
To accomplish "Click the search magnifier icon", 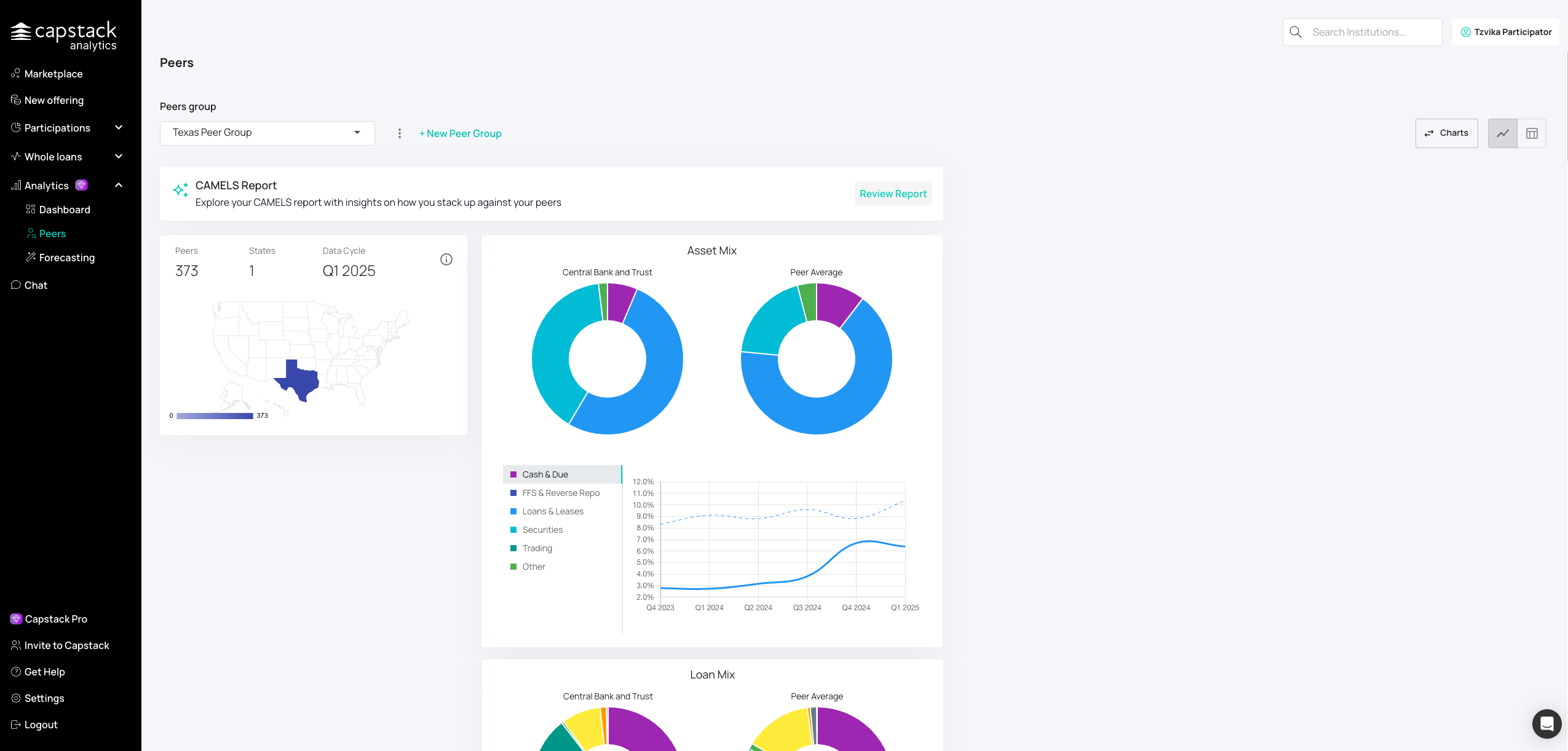I will 1296,32.
